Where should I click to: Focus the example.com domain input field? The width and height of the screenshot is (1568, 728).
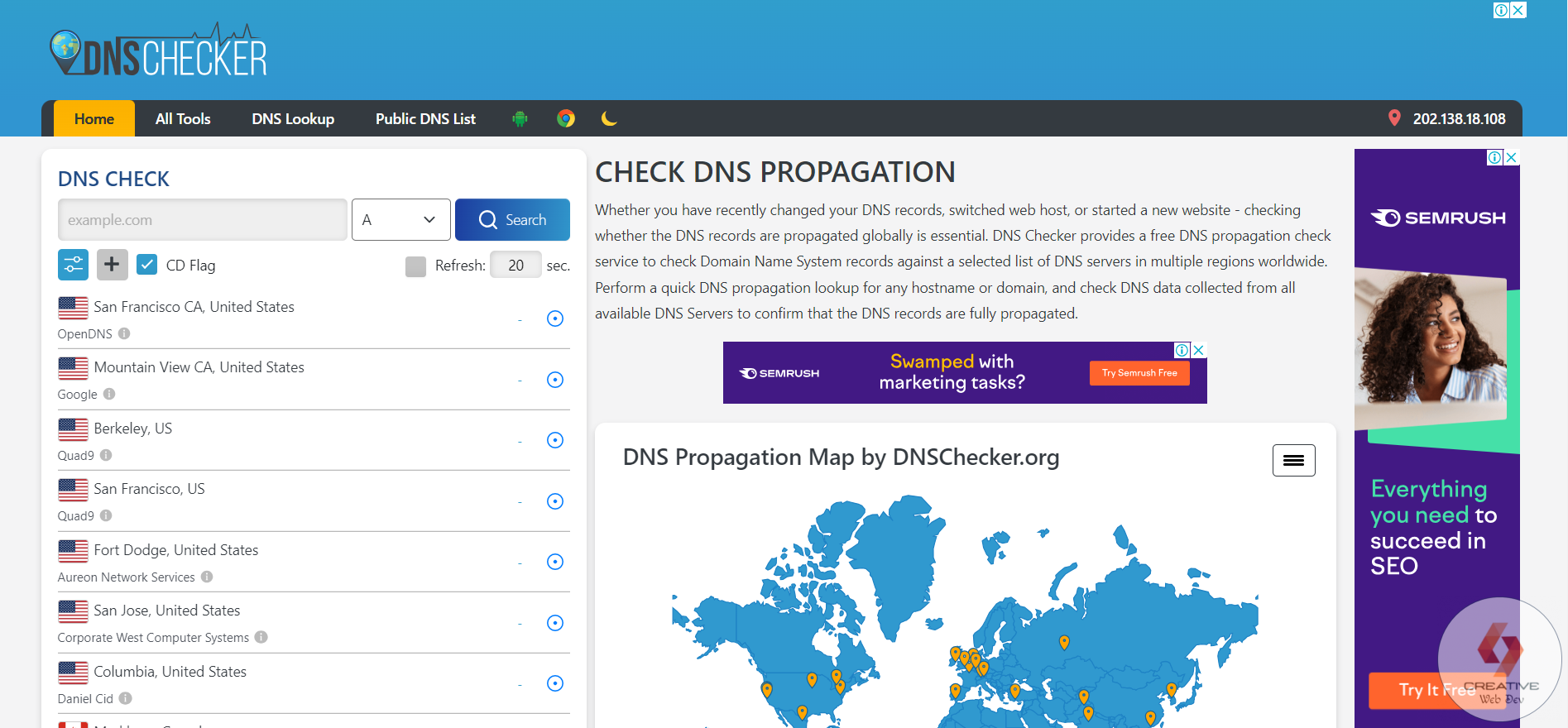203,219
